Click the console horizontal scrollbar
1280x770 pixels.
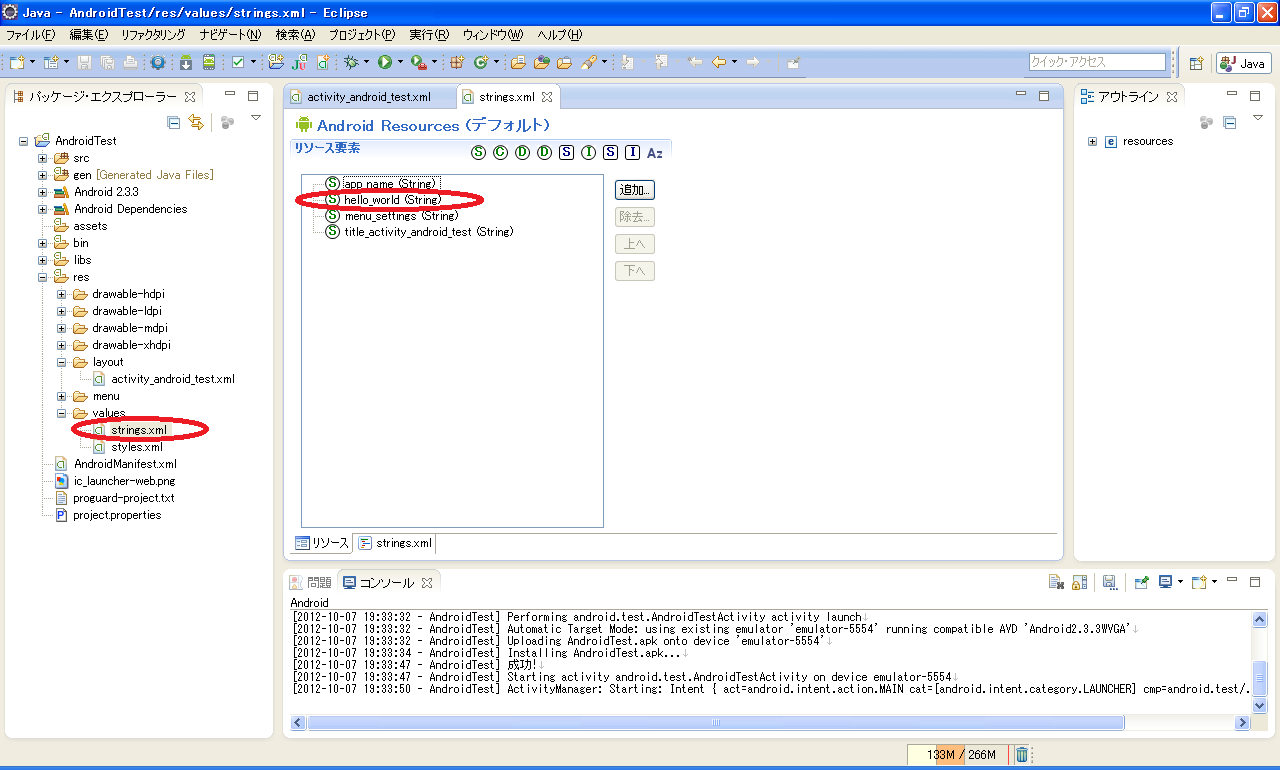pyautogui.click(x=715, y=723)
